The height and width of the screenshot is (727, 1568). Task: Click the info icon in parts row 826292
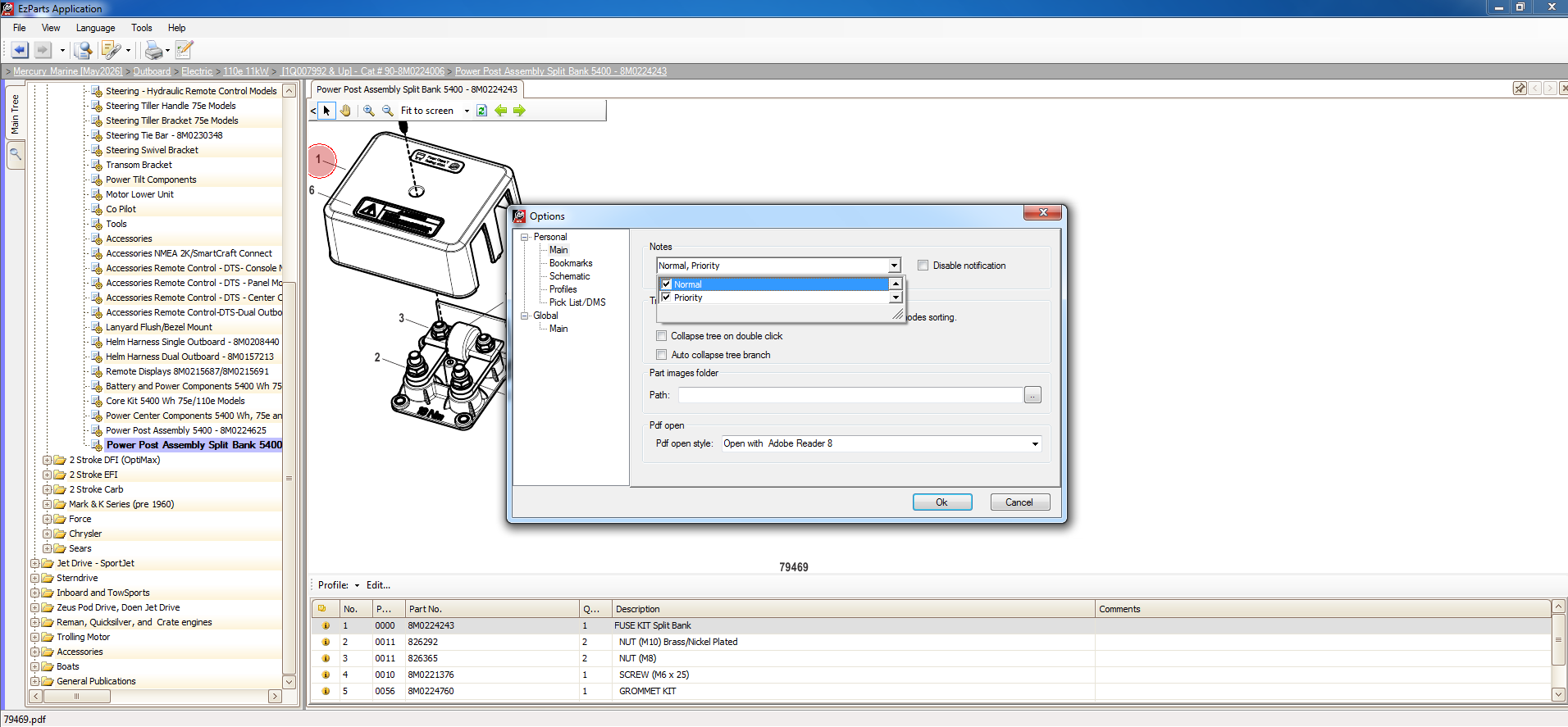pyautogui.click(x=326, y=642)
